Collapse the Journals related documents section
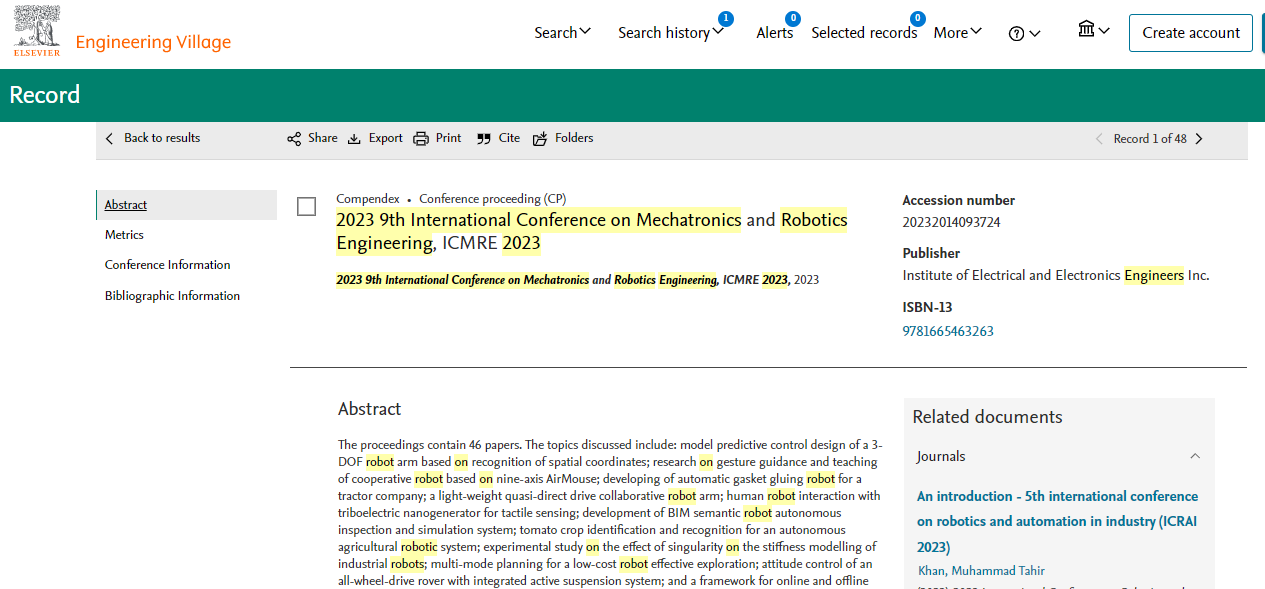1265x589 pixels. (1195, 456)
